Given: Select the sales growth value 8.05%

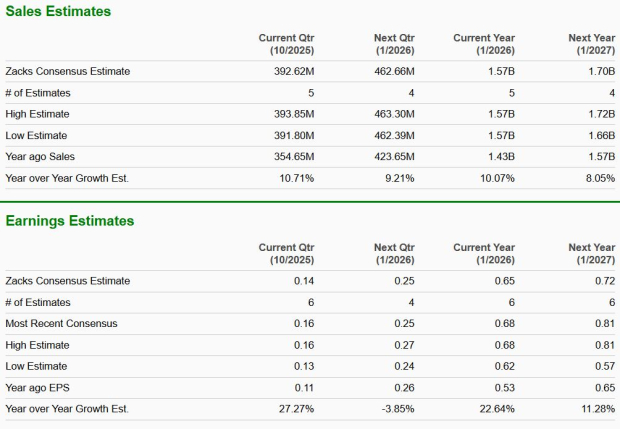Looking at the screenshot, I should (x=597, y=178).
